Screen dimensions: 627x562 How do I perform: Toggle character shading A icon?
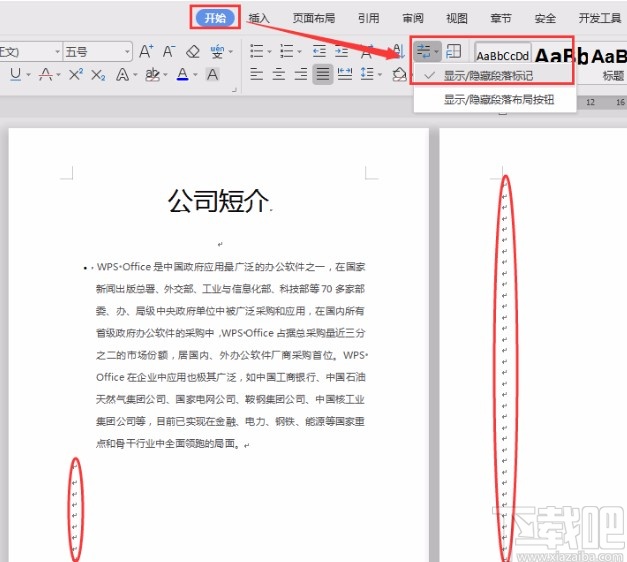(x=212, y=74)
